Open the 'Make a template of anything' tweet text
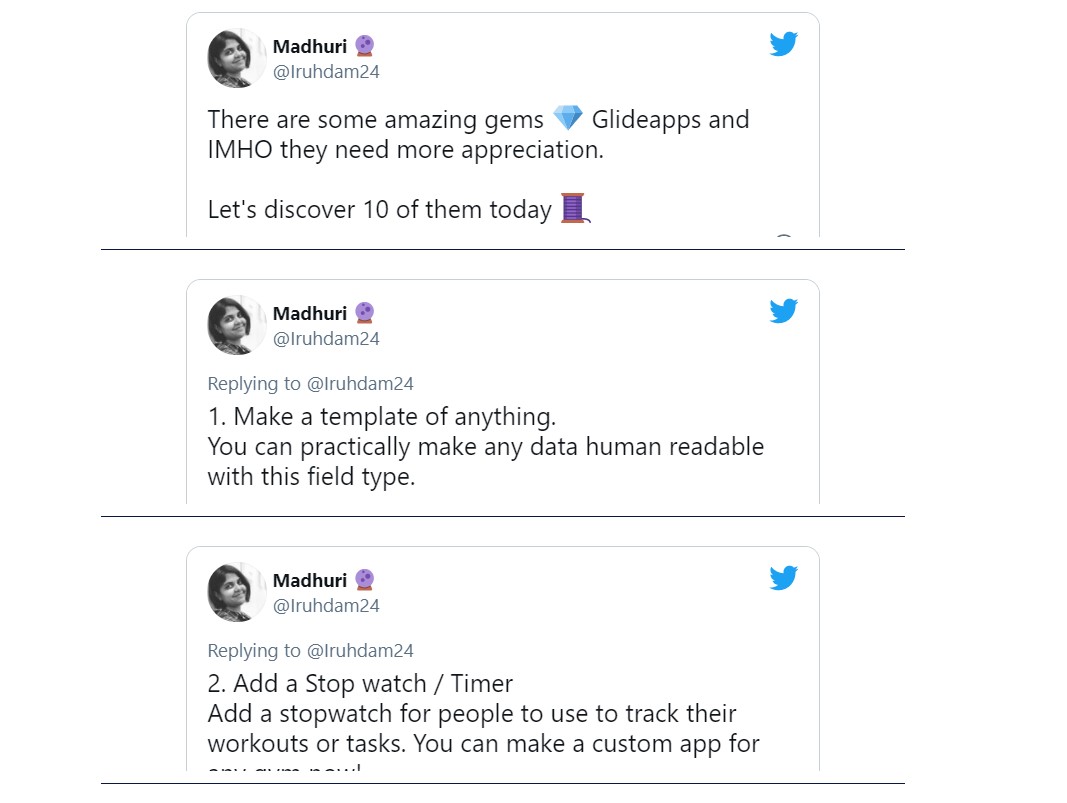 point(486,446)
